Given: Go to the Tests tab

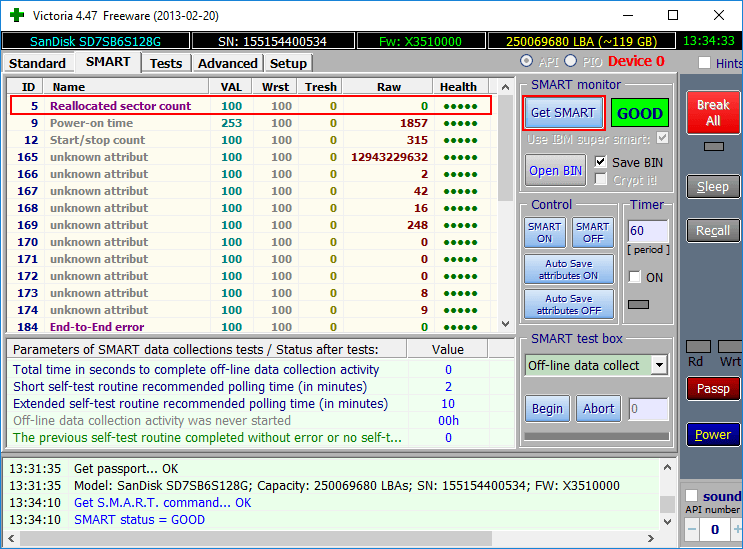Looking at the screenshot, I should click(x=166, y=63).
